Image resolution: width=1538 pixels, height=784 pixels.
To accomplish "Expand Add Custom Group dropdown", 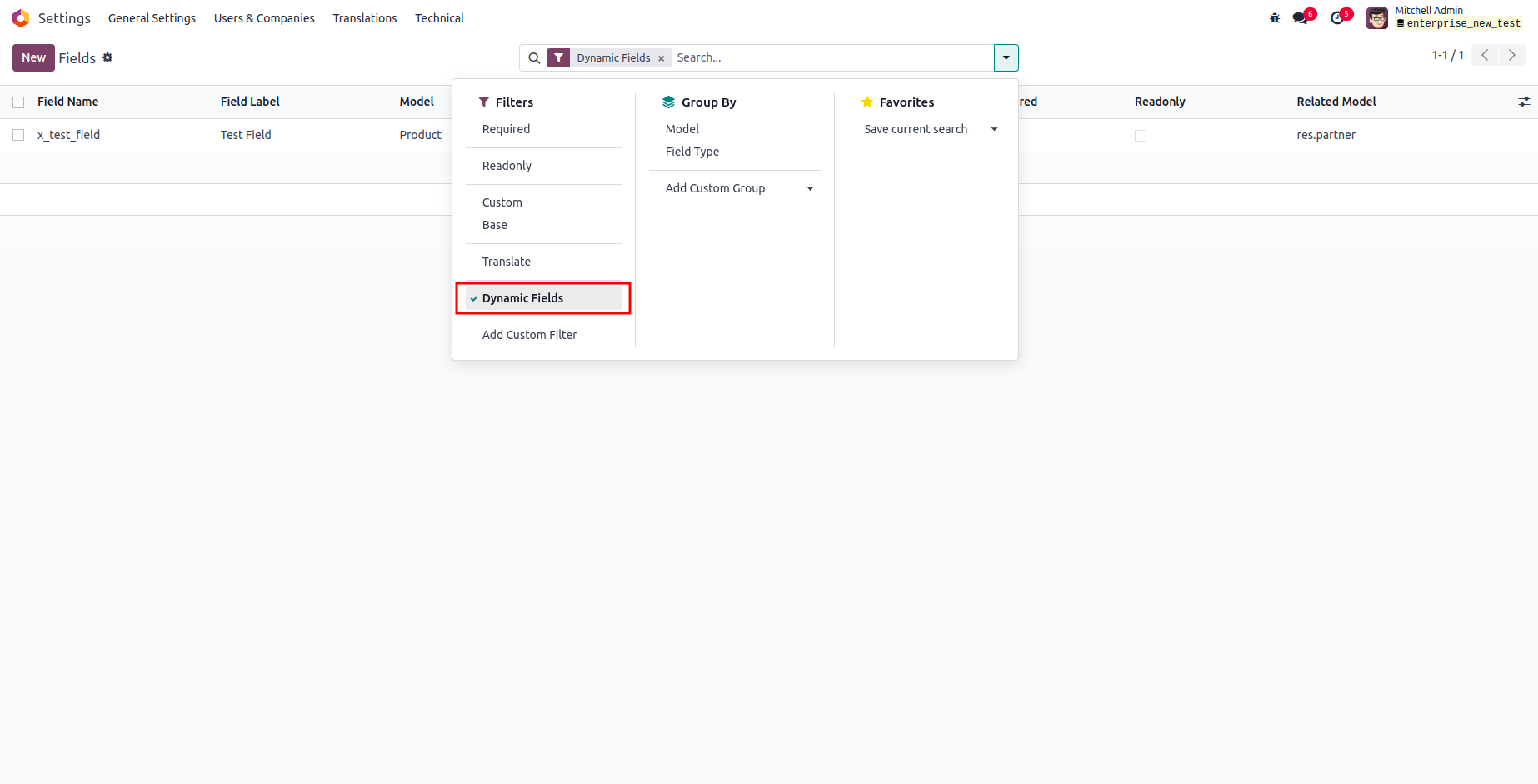I will (x=739, y=188).
